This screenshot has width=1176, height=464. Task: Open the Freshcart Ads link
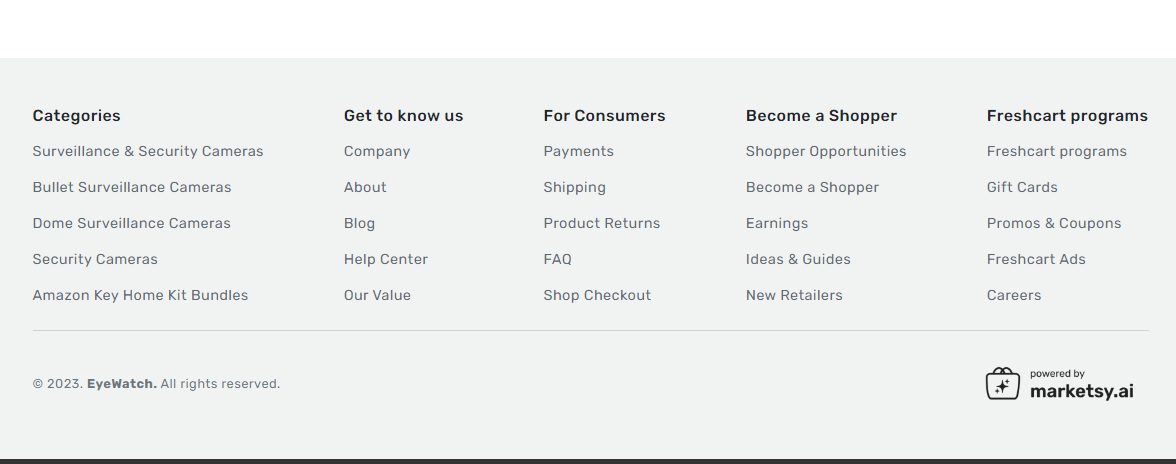[1036, 259]
